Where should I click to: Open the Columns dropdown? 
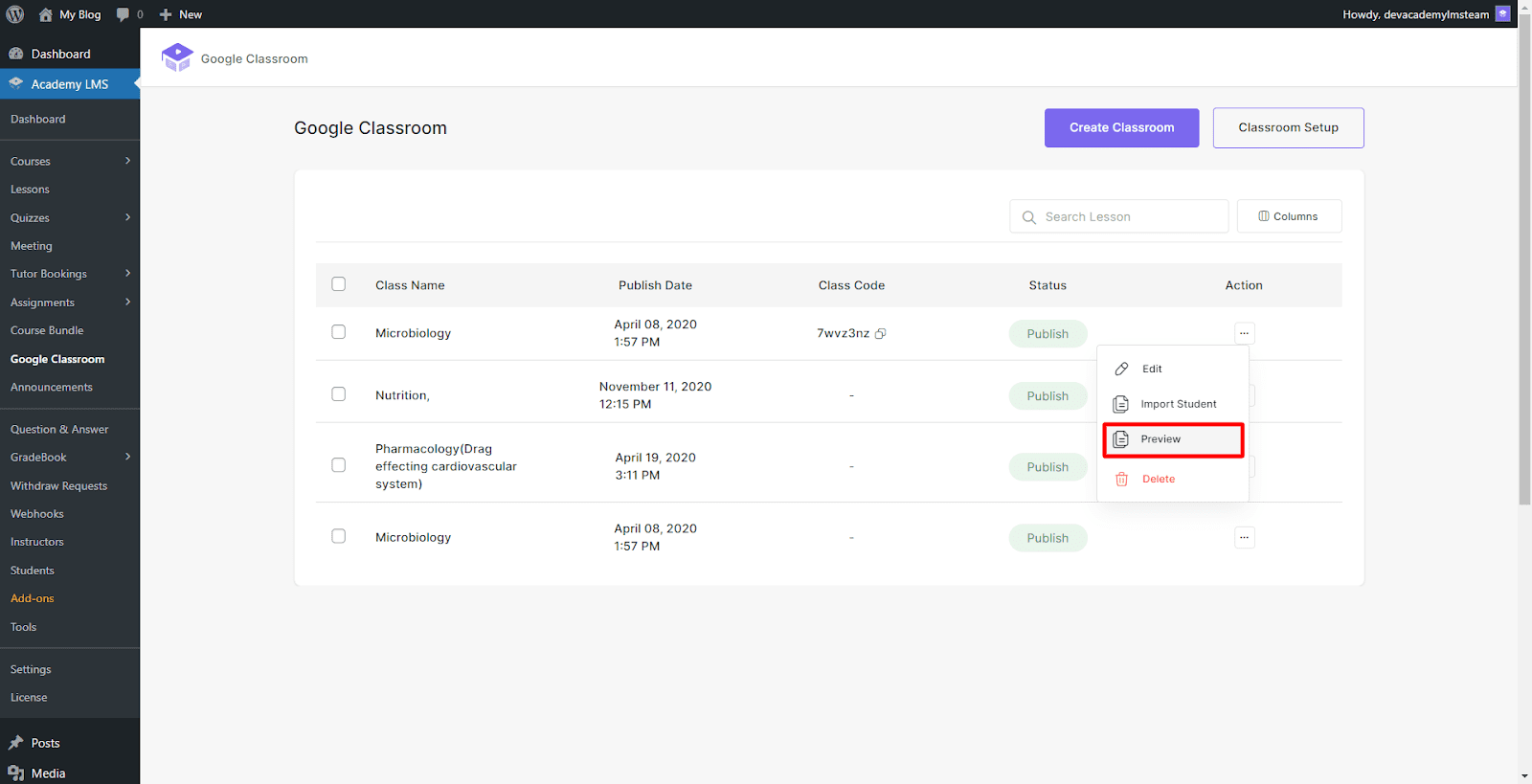point(1289,216)
